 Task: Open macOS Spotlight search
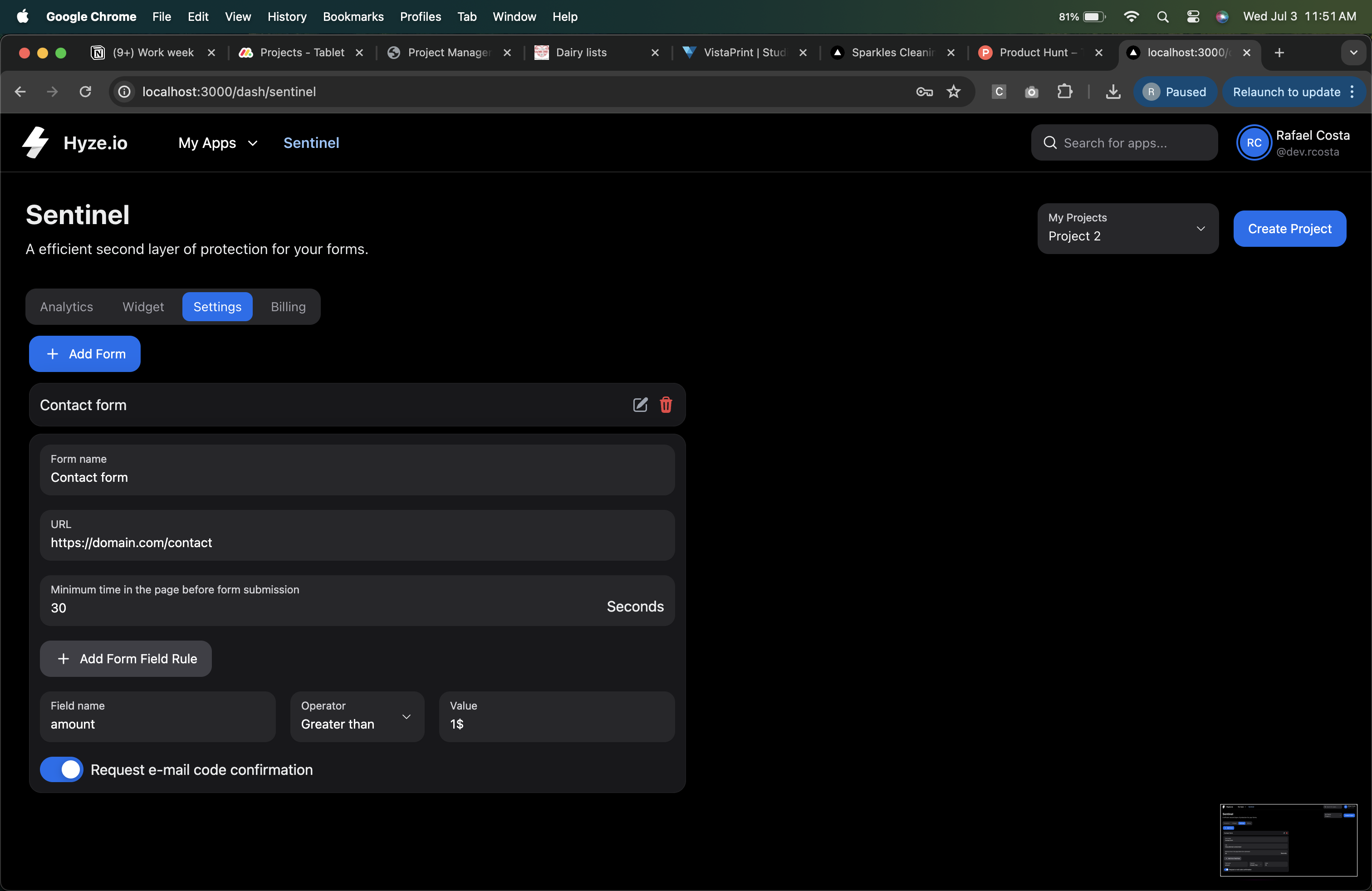coord(1163,17)
